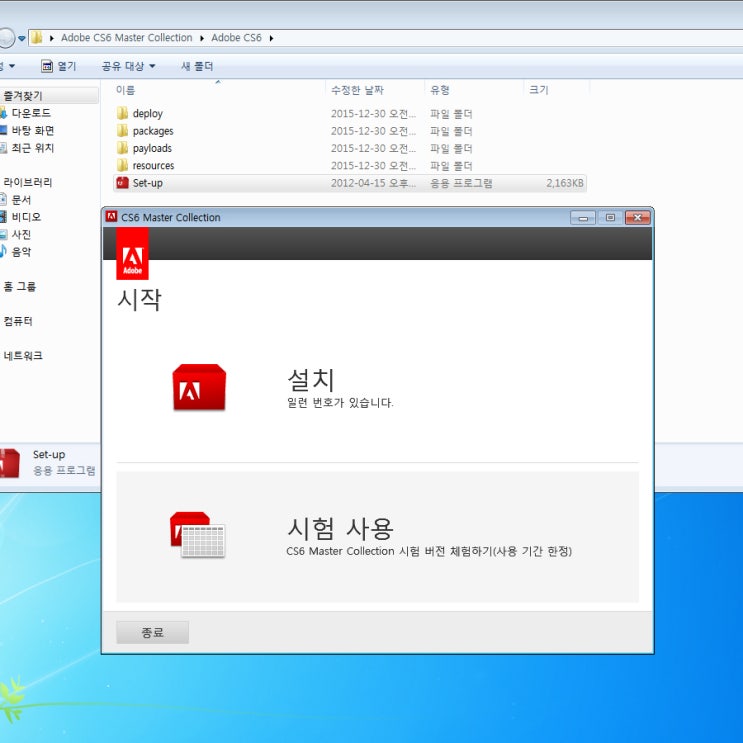Screen dimensions: 743x743
Task: Select 라이브러리 in sidebar
Action: [x=27, y=182]
